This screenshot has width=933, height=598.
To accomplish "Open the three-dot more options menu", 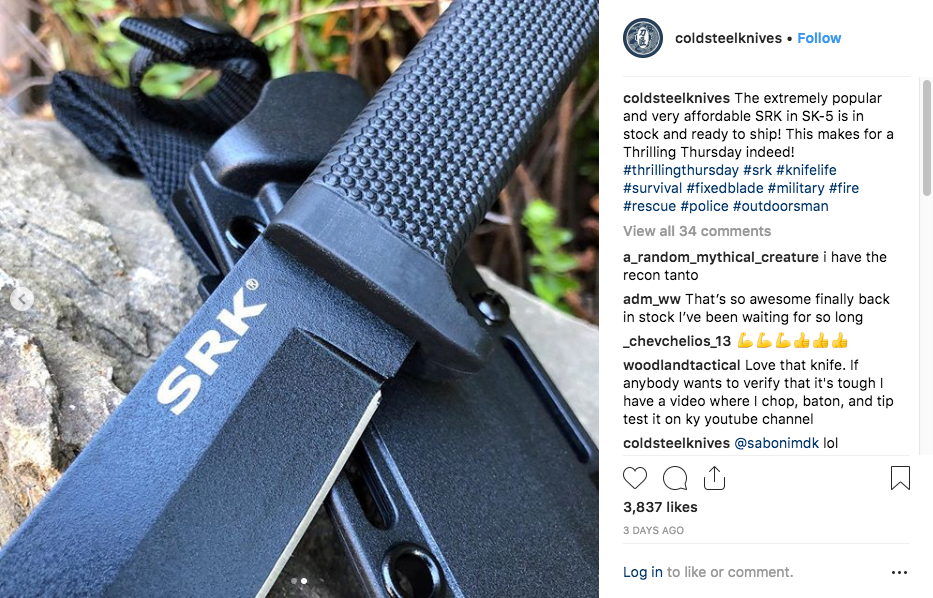I will coord(899,572).
